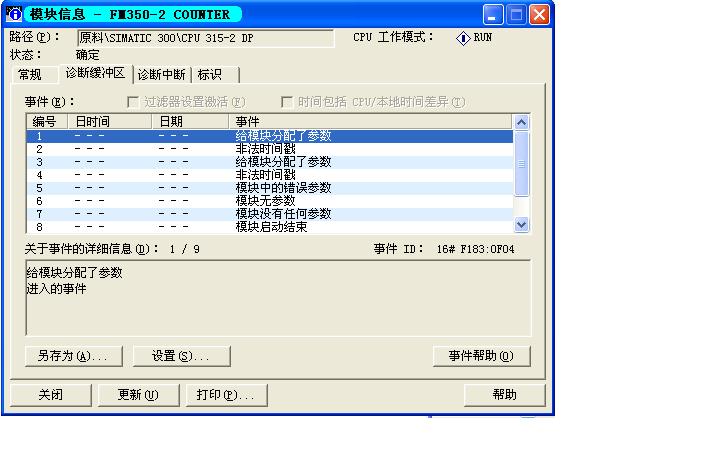Click the event list scroll down arrow
This screenshot has width=720, height=450.
521,225
